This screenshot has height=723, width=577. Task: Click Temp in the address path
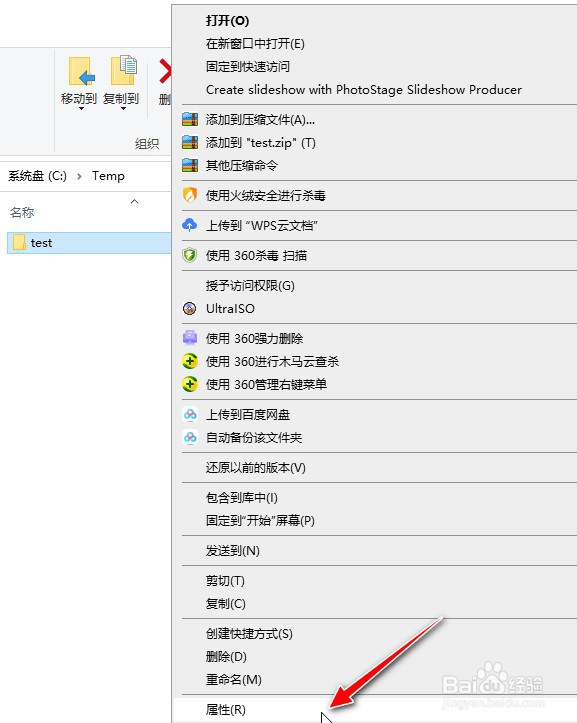(108, 176)
